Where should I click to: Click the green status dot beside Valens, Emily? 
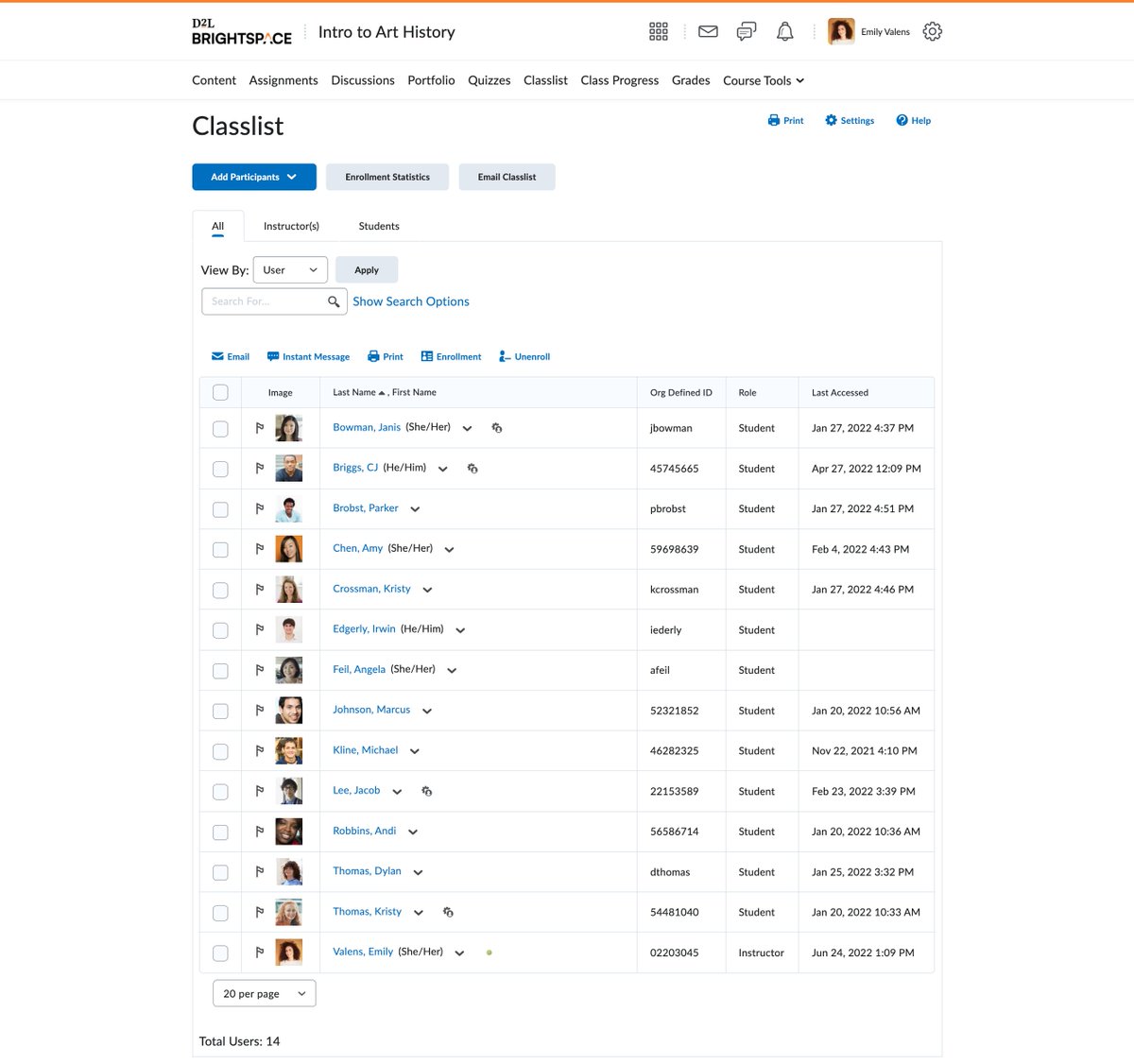coord(490,952)
